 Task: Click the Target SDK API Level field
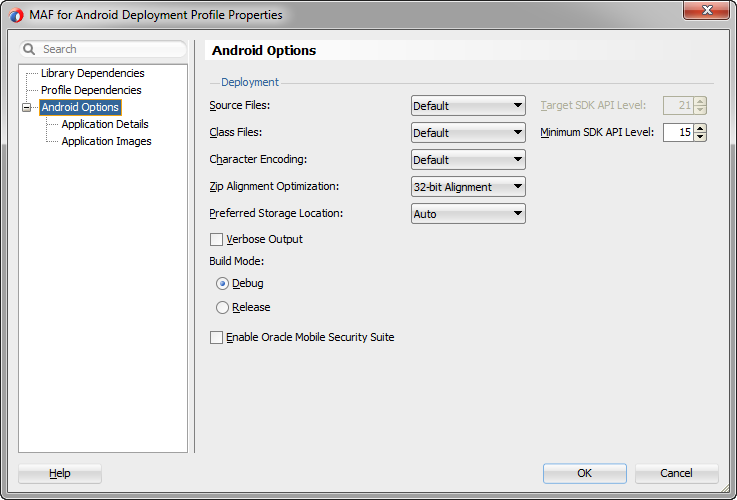(678, 105)
